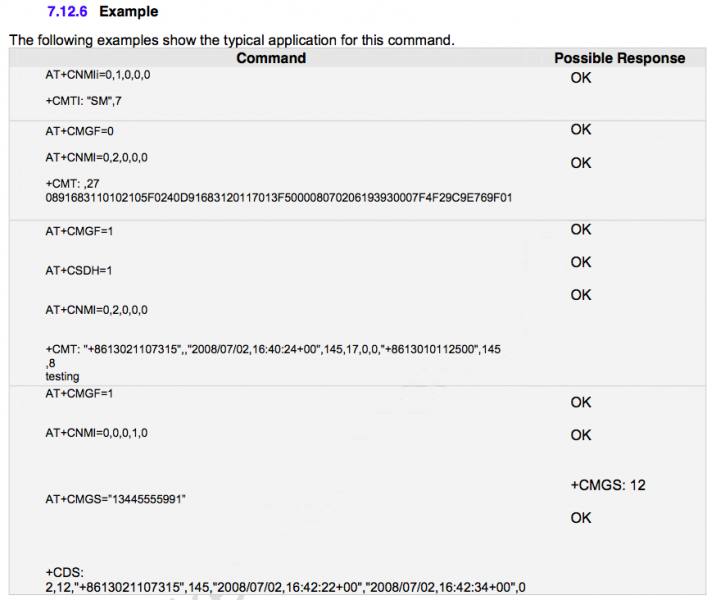Click the AT+CNMI=0,0,0,1,0 command
The image size is (716, 600).
(96, 433)
